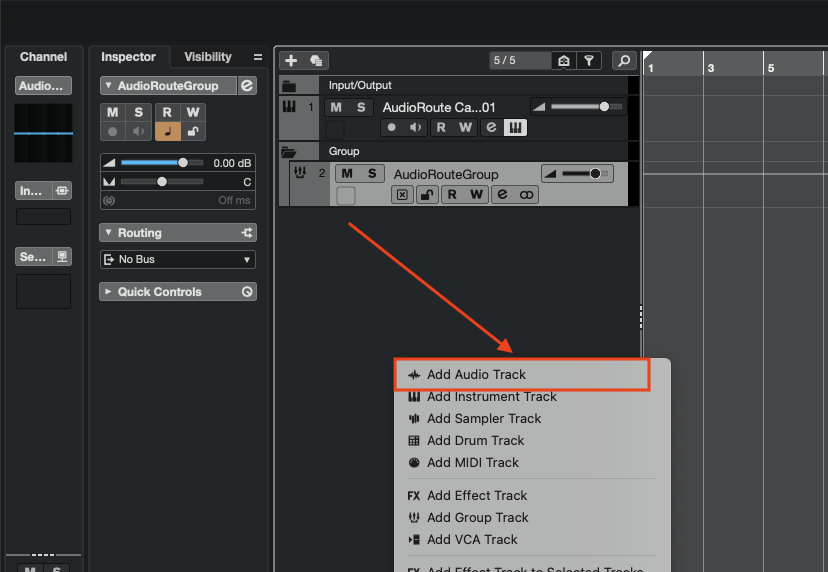
Task: Click the group track type icon for track 2
Action: (x=300, y=173)
